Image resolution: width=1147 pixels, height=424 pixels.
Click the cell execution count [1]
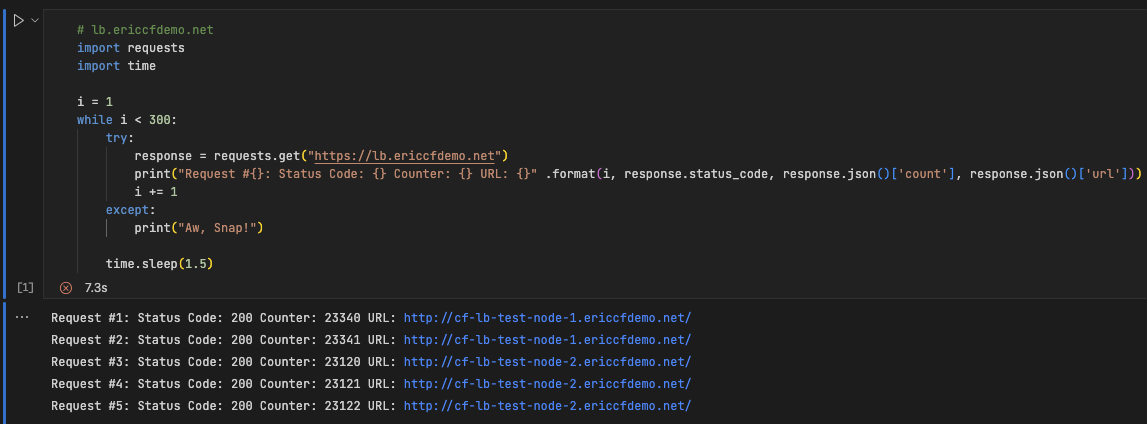point(25,287)
